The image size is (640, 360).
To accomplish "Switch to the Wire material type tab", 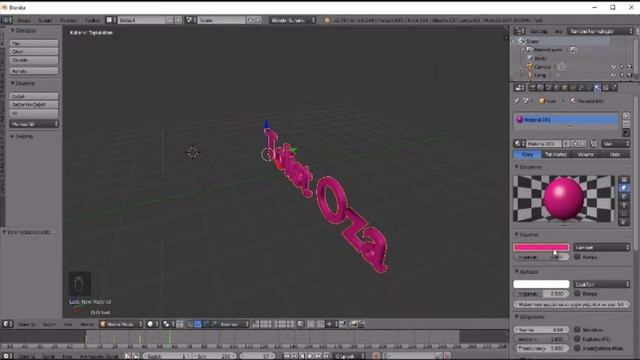I will pos(556,154).
